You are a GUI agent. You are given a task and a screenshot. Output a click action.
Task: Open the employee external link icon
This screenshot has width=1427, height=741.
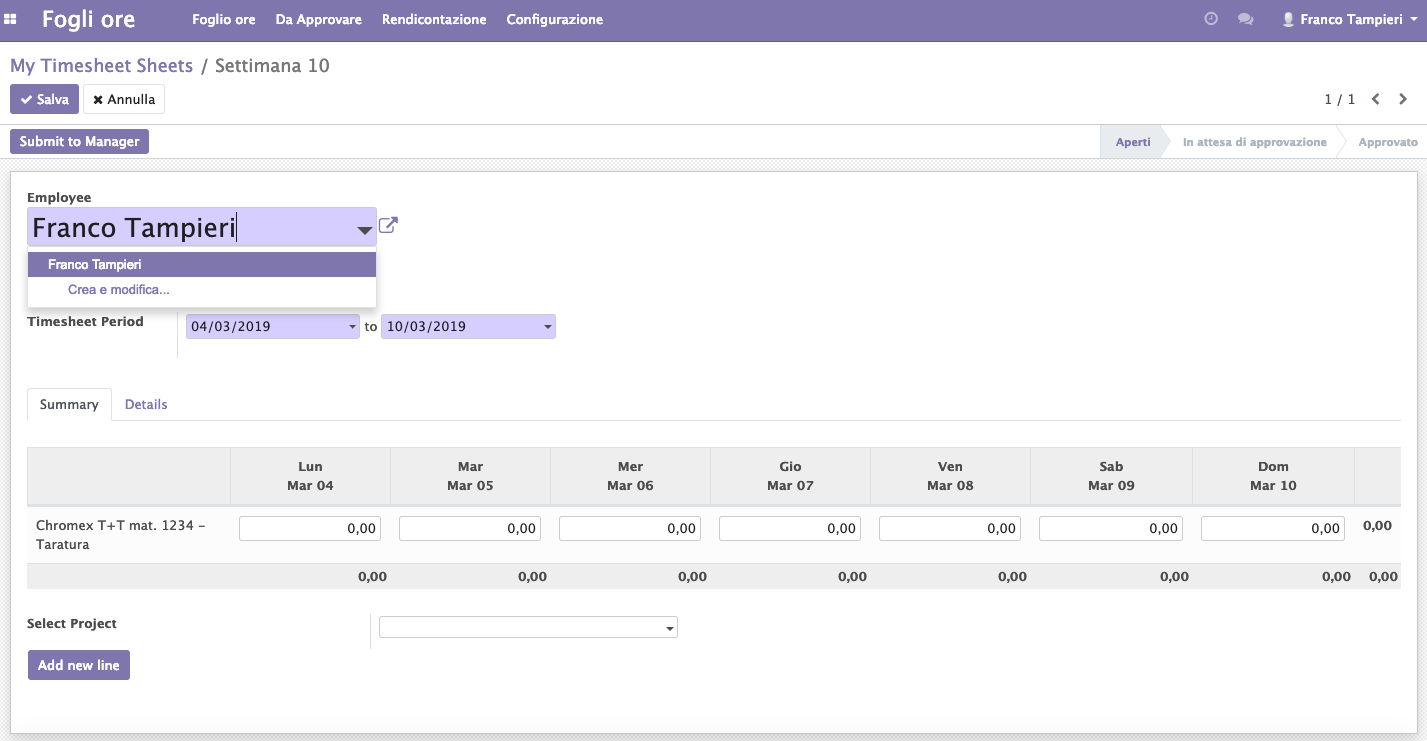pos(388,226)
